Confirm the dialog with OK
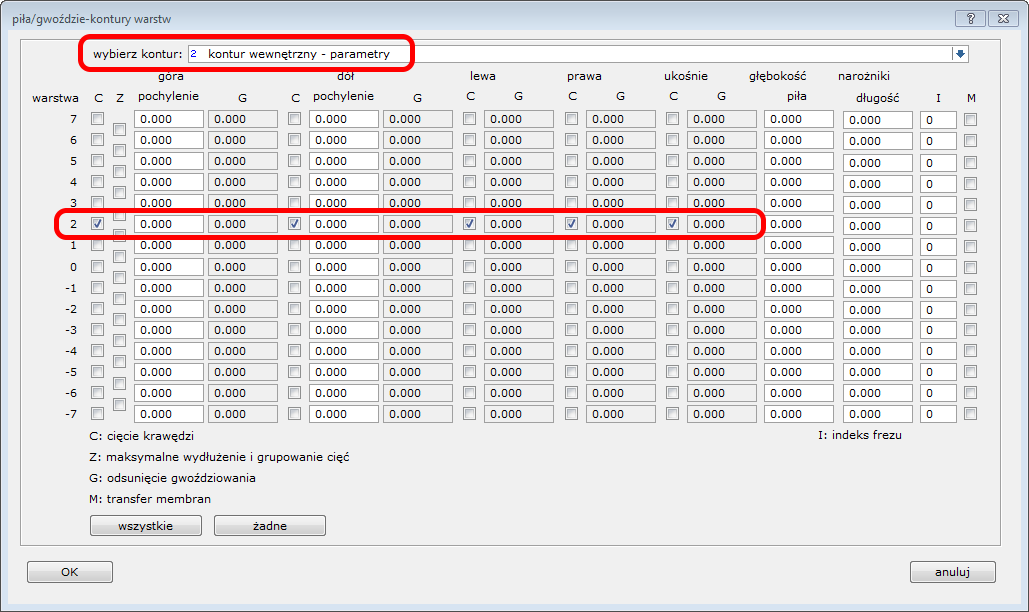Screen dimensions: 1029x612 [x=69, y=572]
